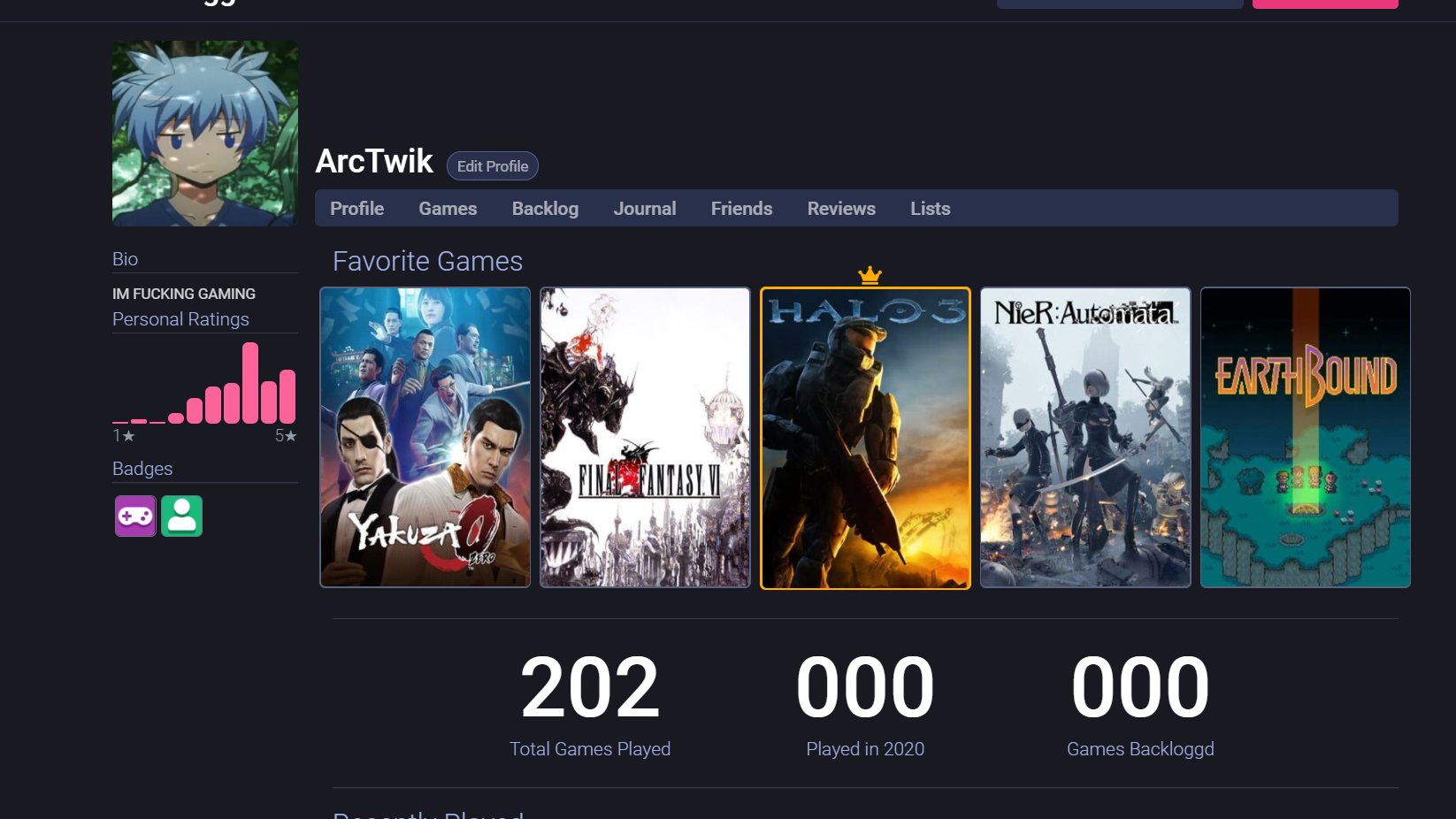Click the 5★ label under ratings chart

click(x=286, y=436)
